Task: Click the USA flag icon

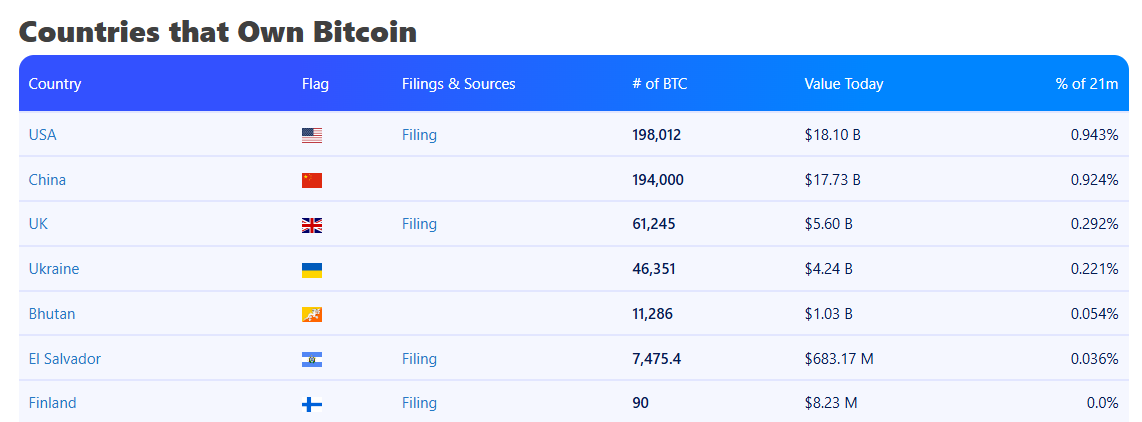Action: point(312,135)
